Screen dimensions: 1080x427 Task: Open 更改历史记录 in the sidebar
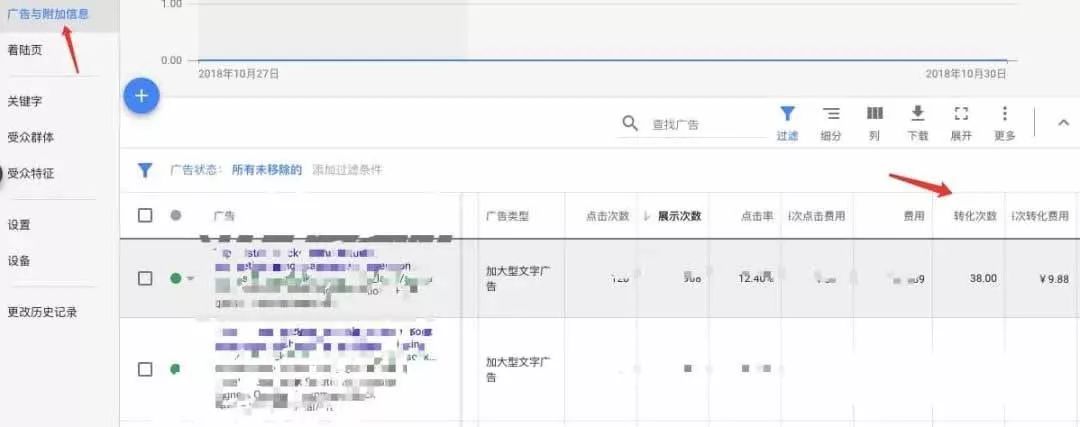pyautogui.click(x=42, y=311)
